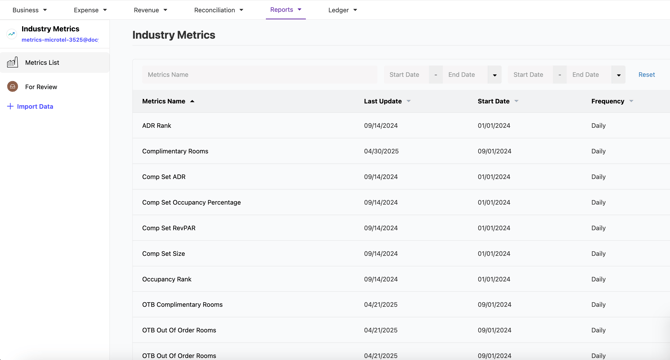Open the Reconciliation menu
Viewport: 670px width, 360px height.
click(219, 10)
